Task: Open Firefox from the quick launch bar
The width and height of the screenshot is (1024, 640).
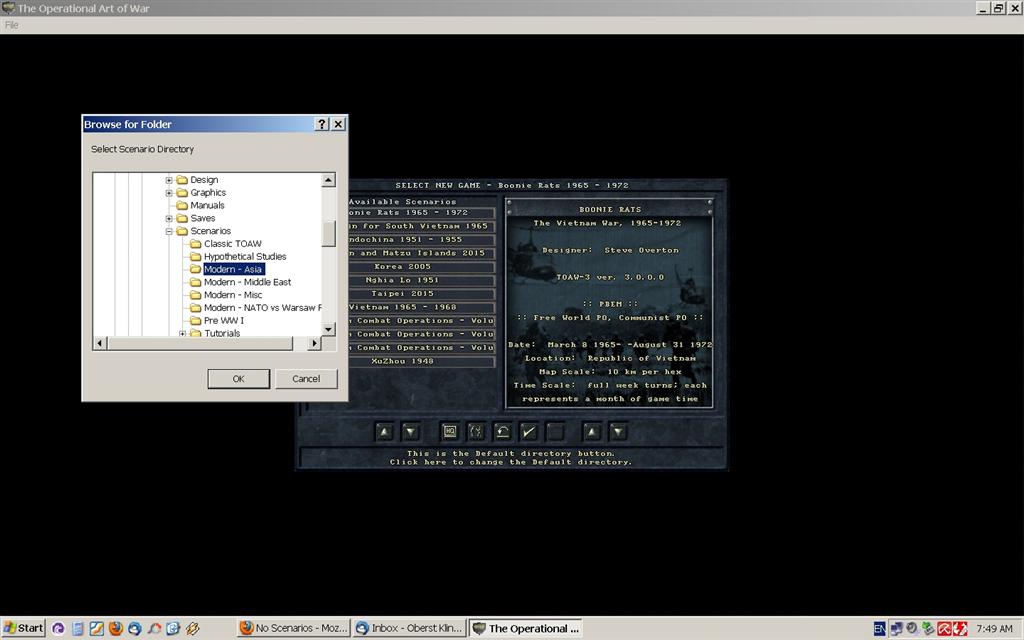Action: click(x=116, y=628)
